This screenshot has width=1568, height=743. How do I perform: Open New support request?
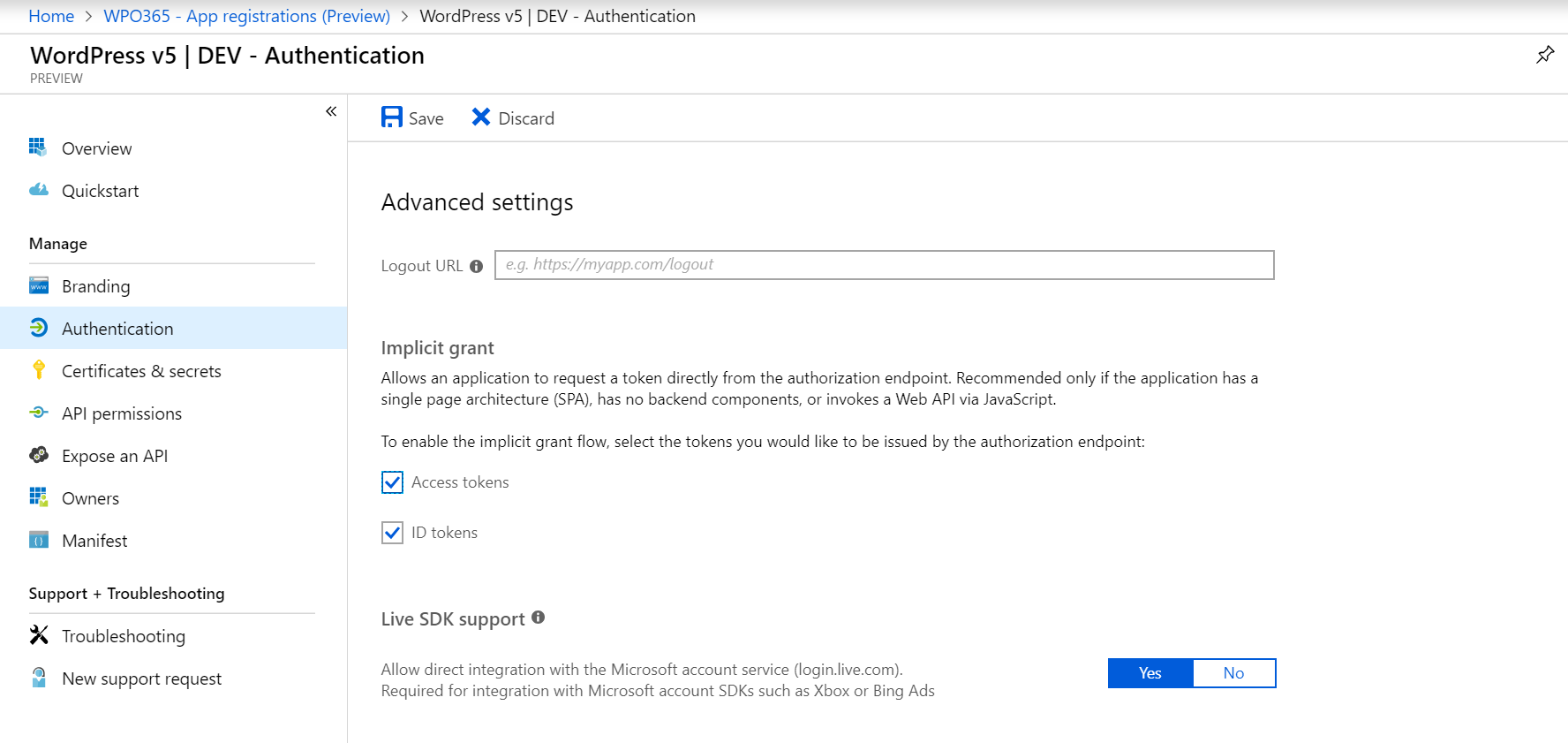pos(173,679)
